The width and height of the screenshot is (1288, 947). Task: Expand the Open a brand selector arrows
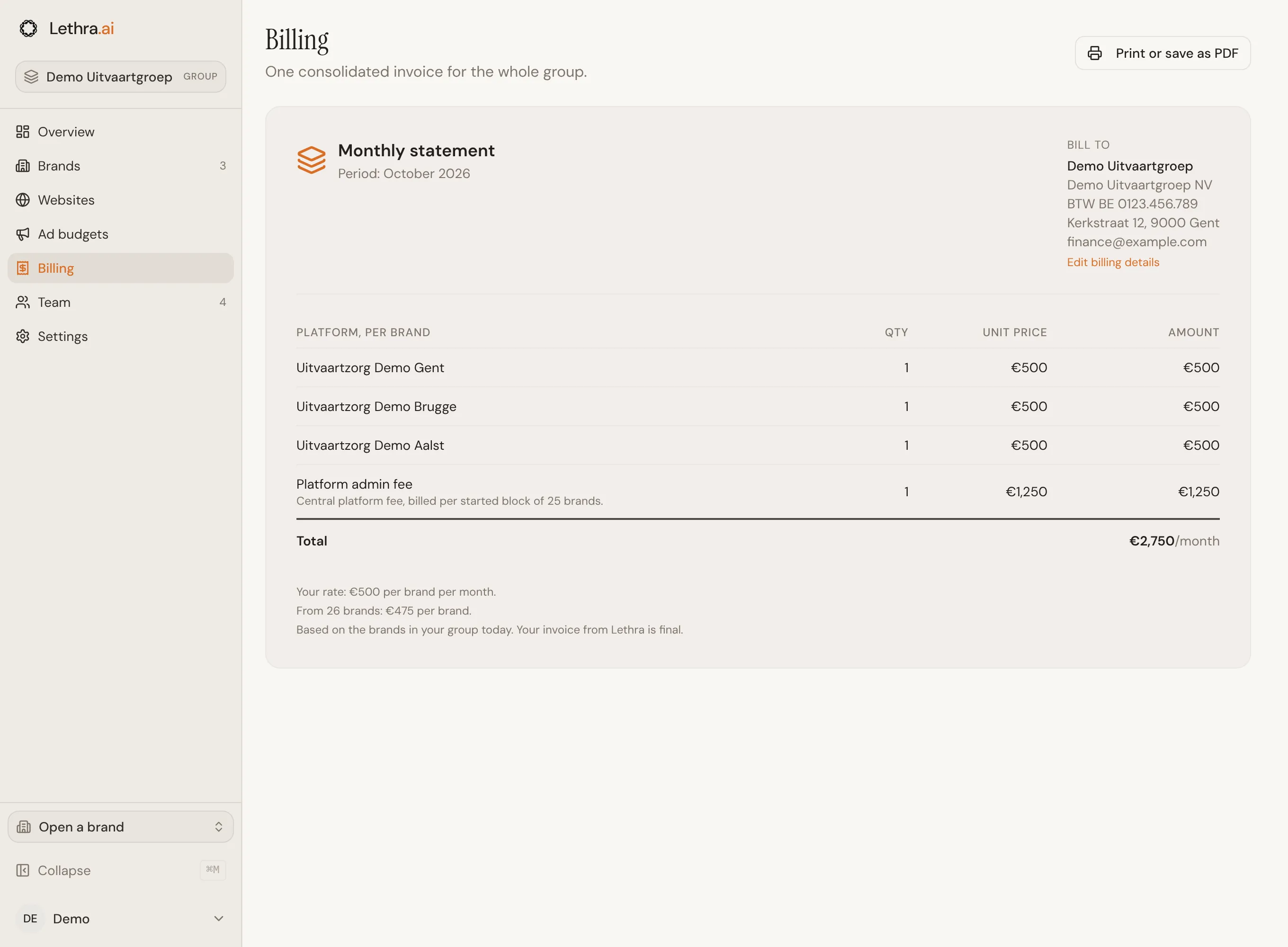point(218,827)
